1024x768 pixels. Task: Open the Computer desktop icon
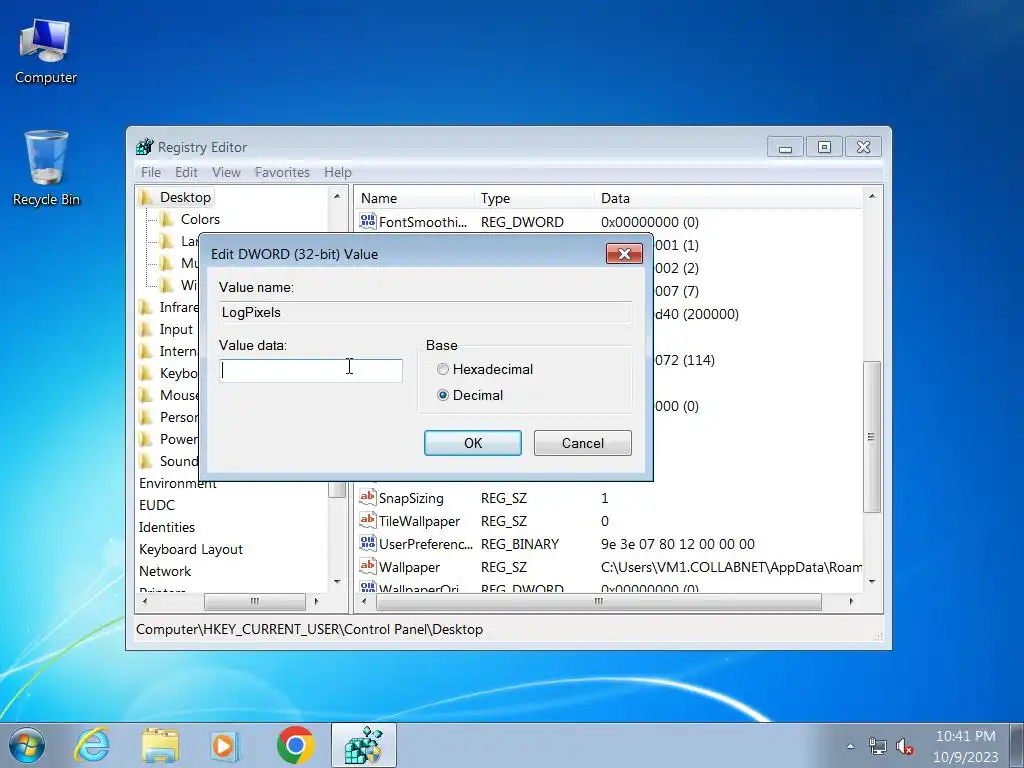(x=46, y=51)
